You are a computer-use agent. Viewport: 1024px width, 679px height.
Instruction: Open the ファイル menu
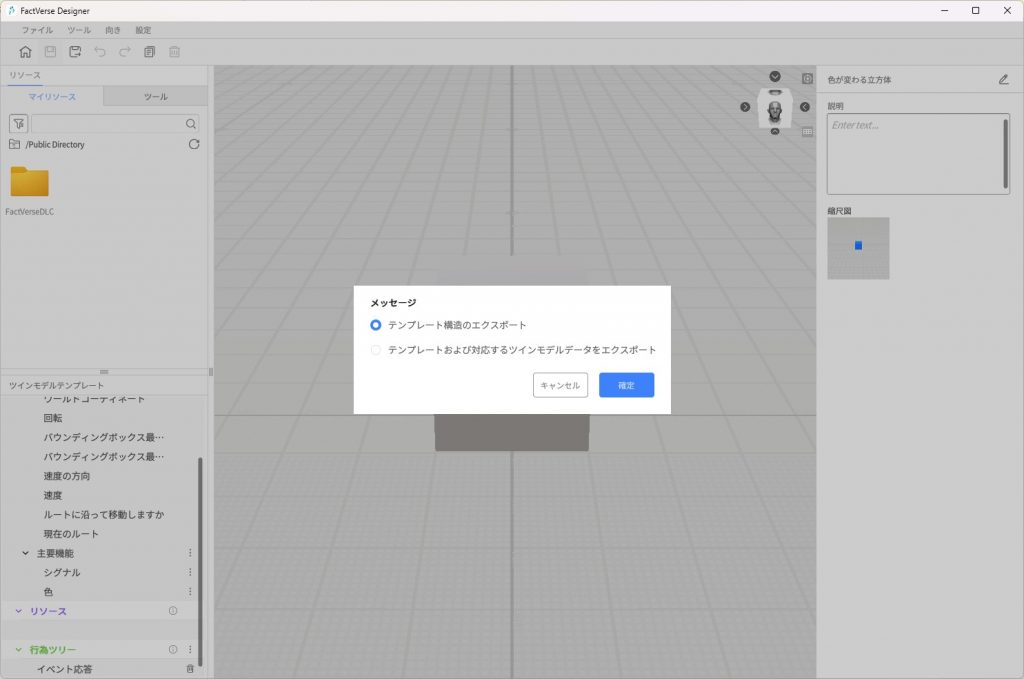(x=37, y=30)
